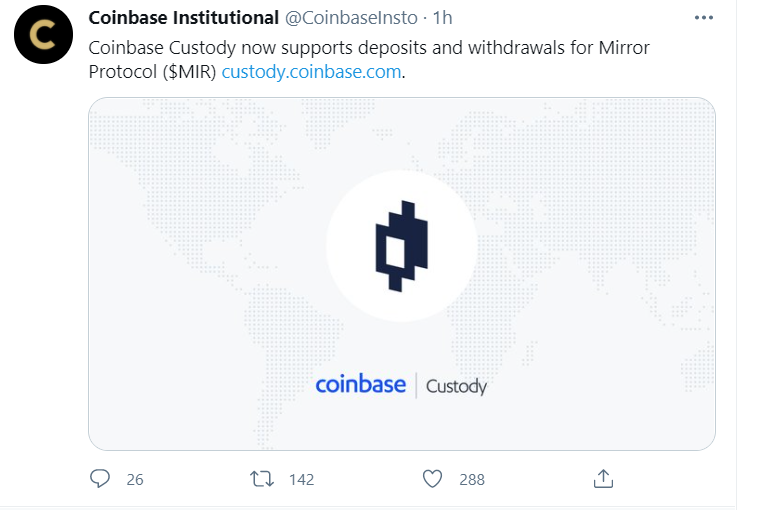Click the 1h tweet timestamp
The image size is (770, 510).
(442, 18)
